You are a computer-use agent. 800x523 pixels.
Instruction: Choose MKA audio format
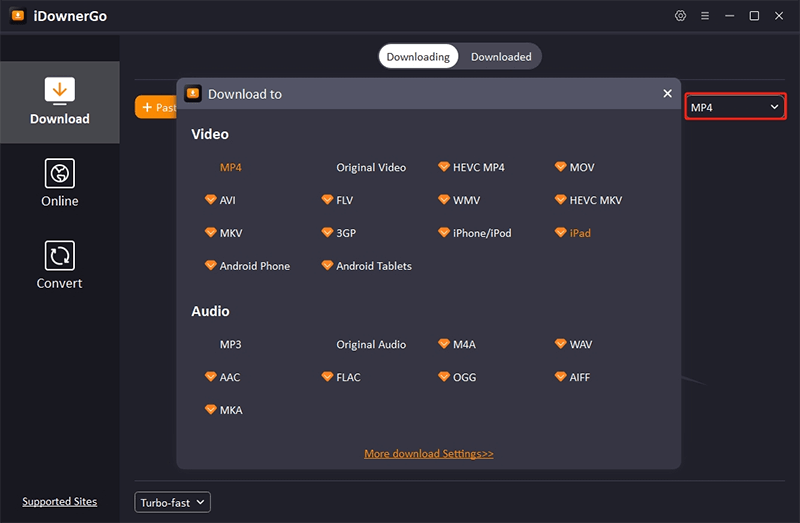[x=231, y=410]
